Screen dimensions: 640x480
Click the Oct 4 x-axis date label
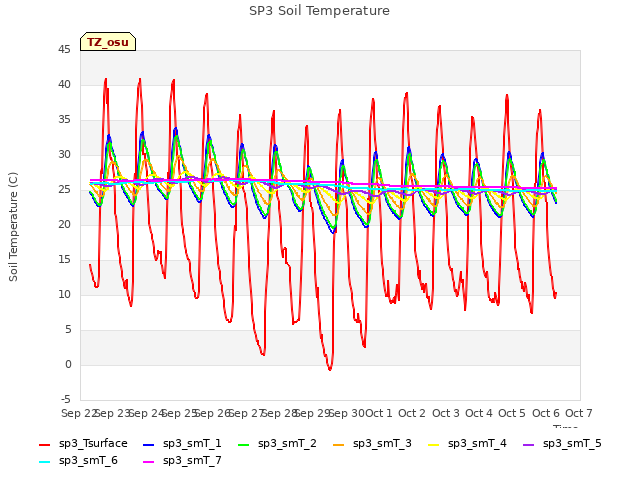[479, 413]
